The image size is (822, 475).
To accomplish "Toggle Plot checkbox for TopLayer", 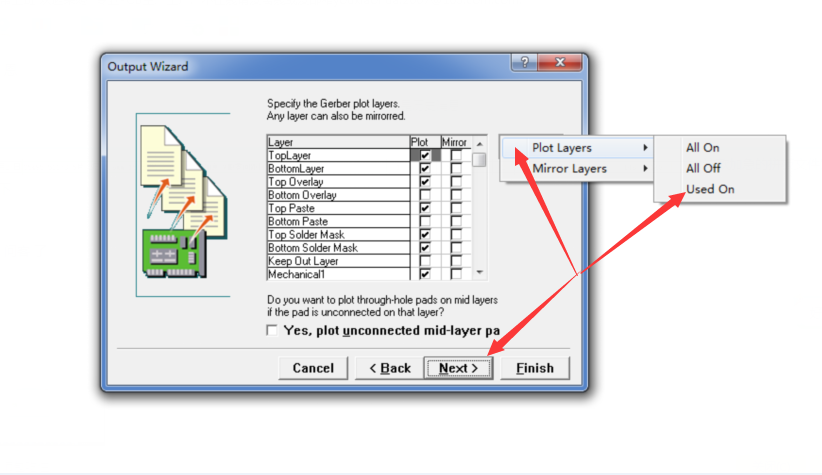I will 425,156.
